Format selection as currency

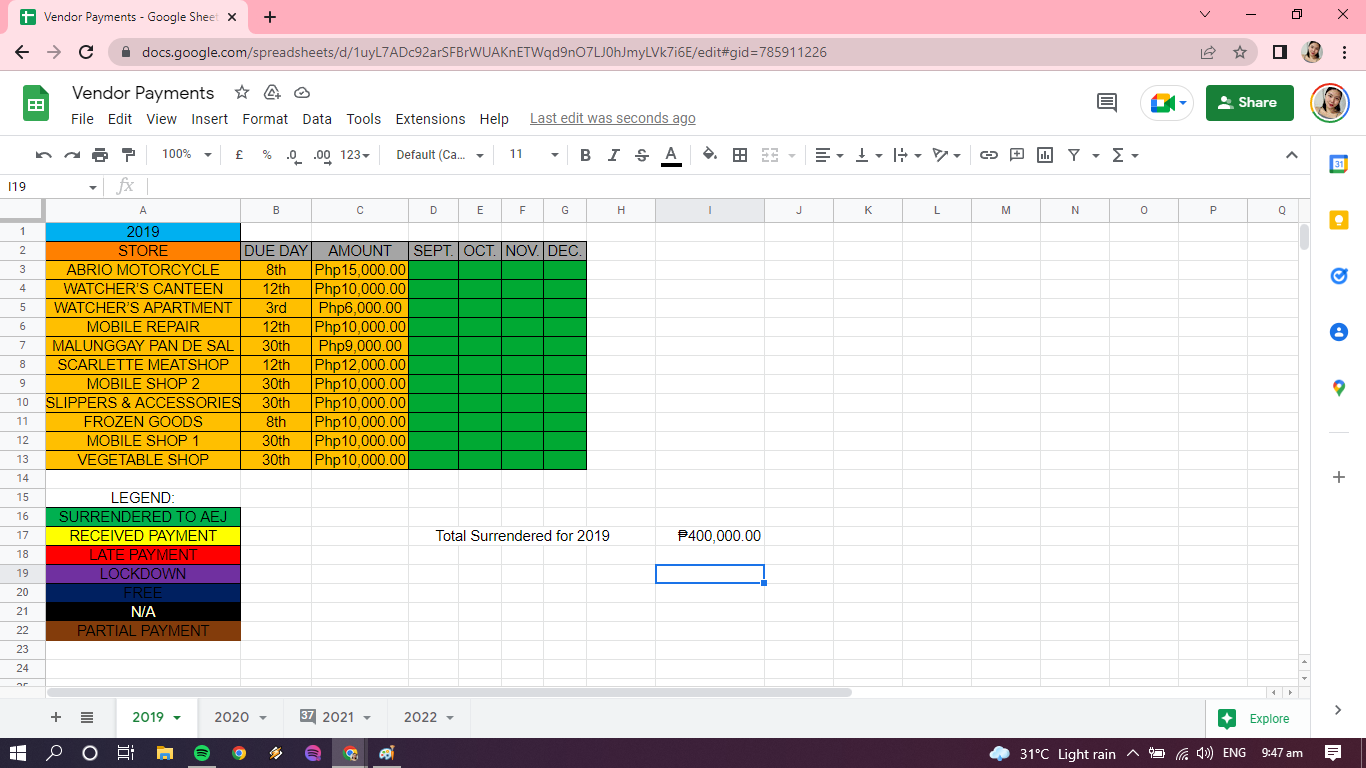(239, 155)
